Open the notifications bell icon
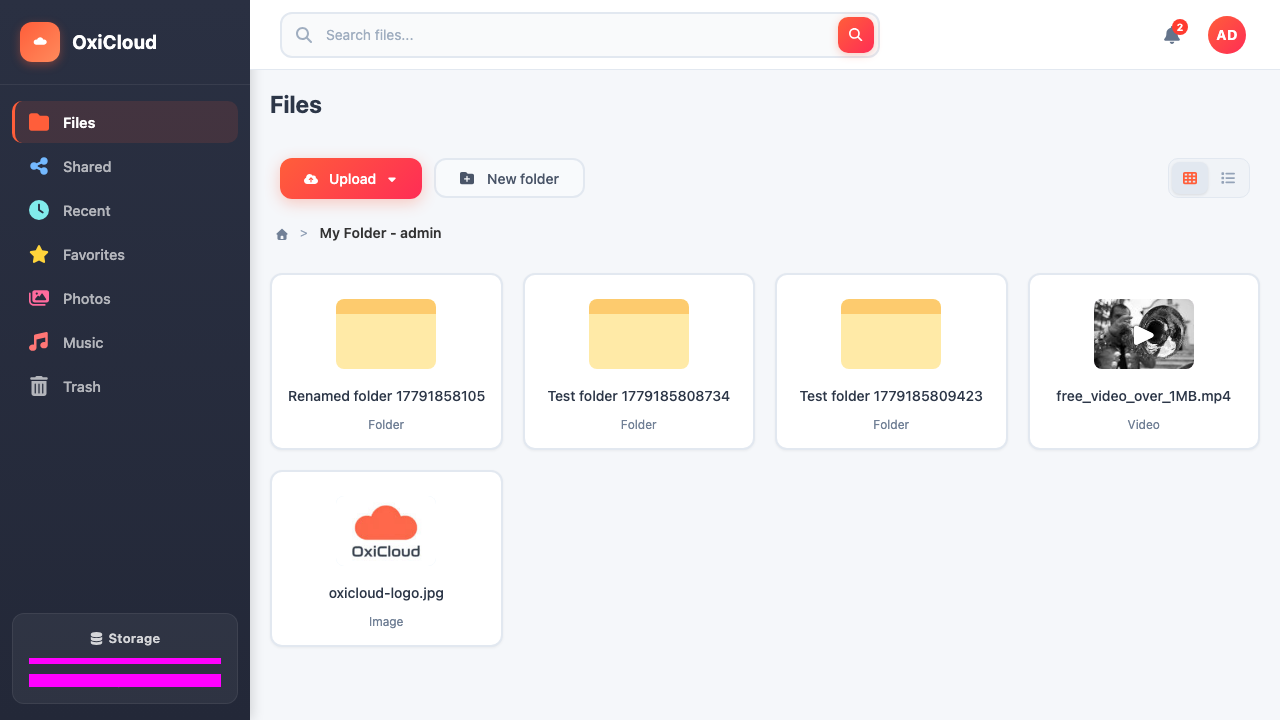 coord(1172,35)
